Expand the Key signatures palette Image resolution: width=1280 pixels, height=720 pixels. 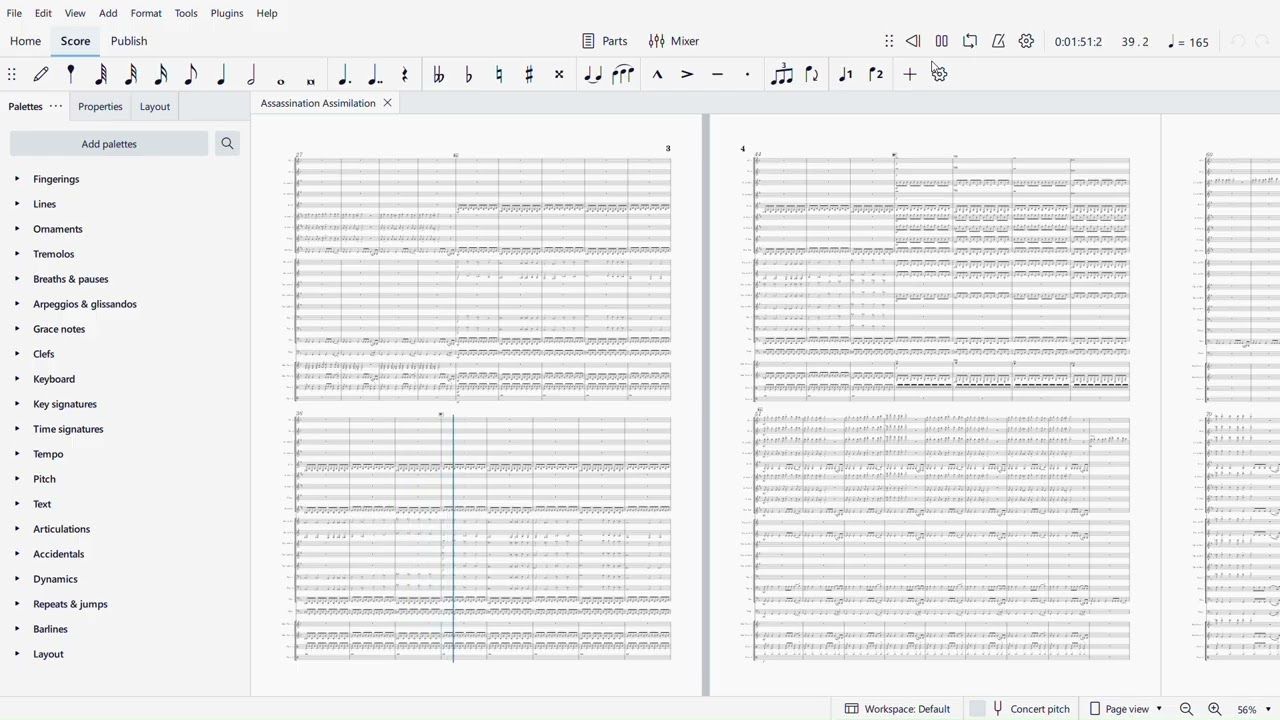click(x=16, y=404)
